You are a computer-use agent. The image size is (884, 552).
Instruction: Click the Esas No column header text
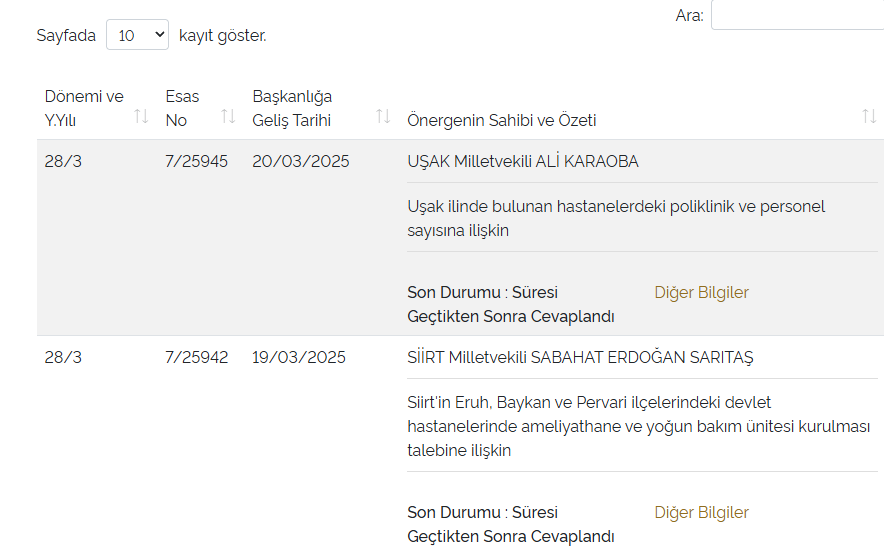pos(182,108)
